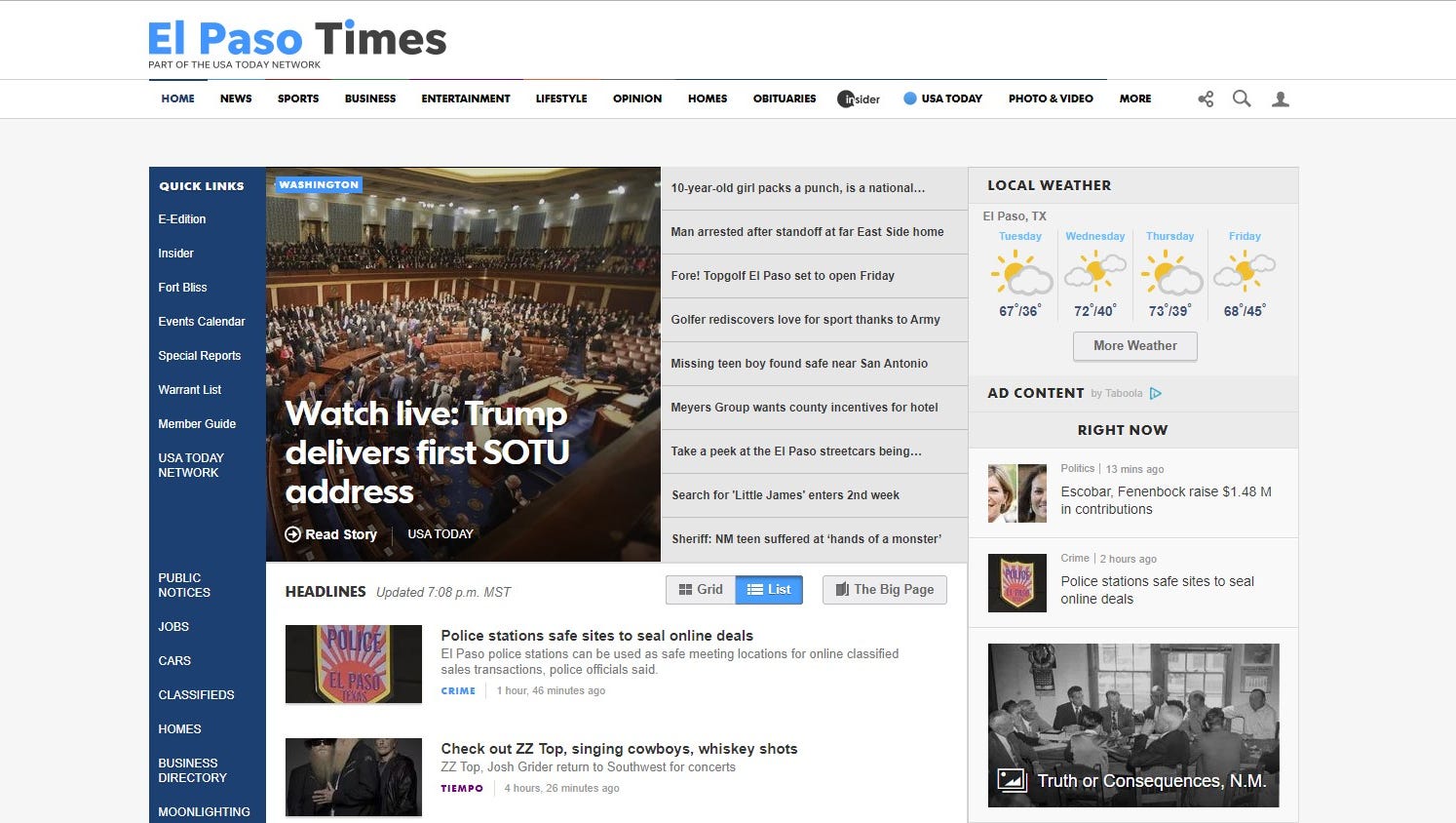Open MOONLIGHTING sidebar link

[204, 812]
